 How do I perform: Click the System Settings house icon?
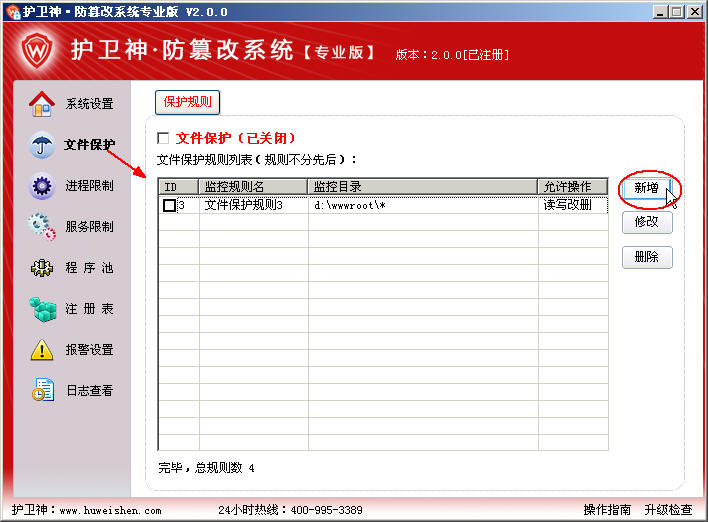(x=41, y=103)
